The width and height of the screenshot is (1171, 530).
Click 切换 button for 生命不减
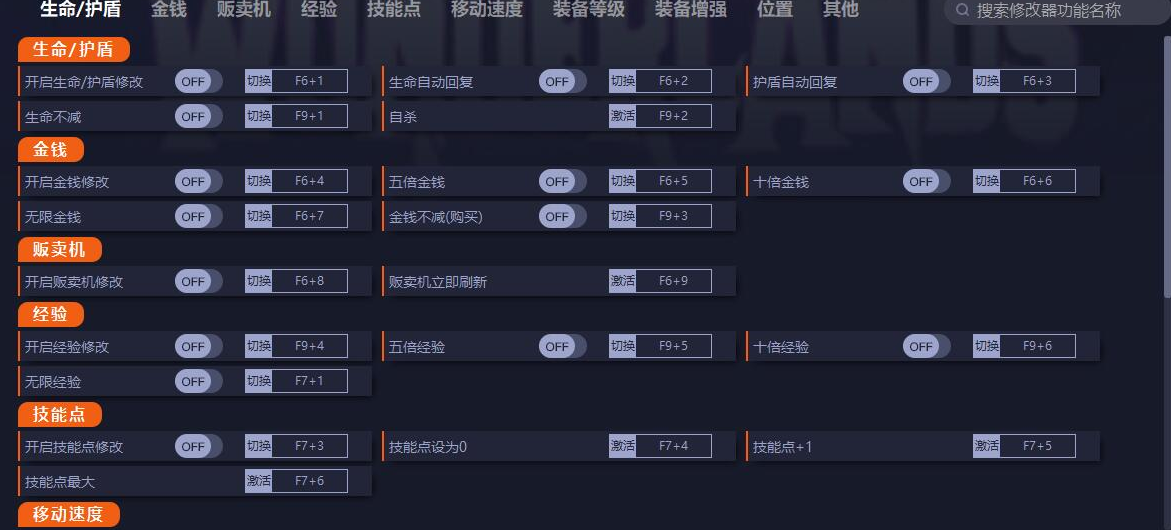pos(258,116)
